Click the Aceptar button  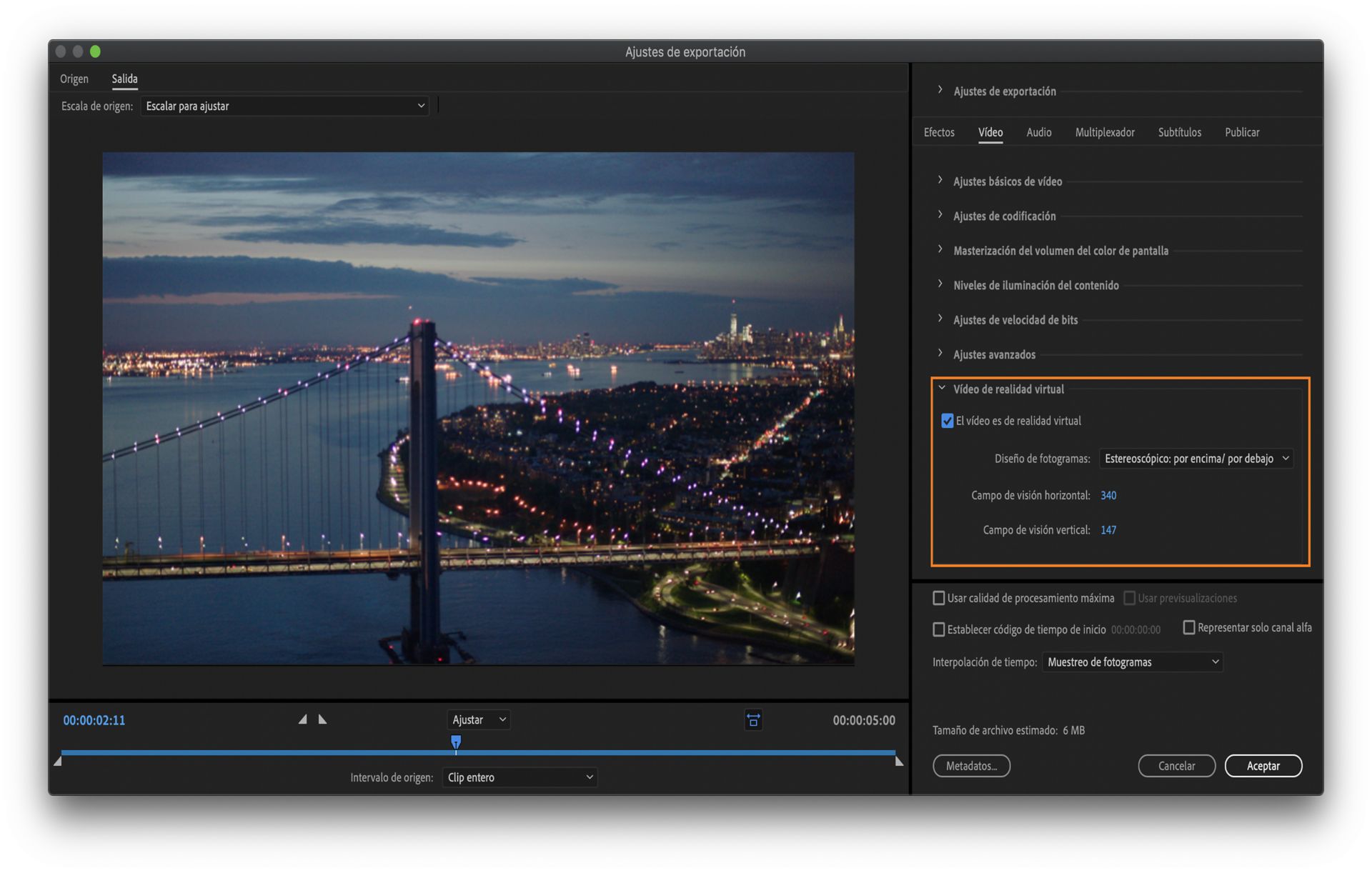pyautogui.click(x=1263, y=766)
